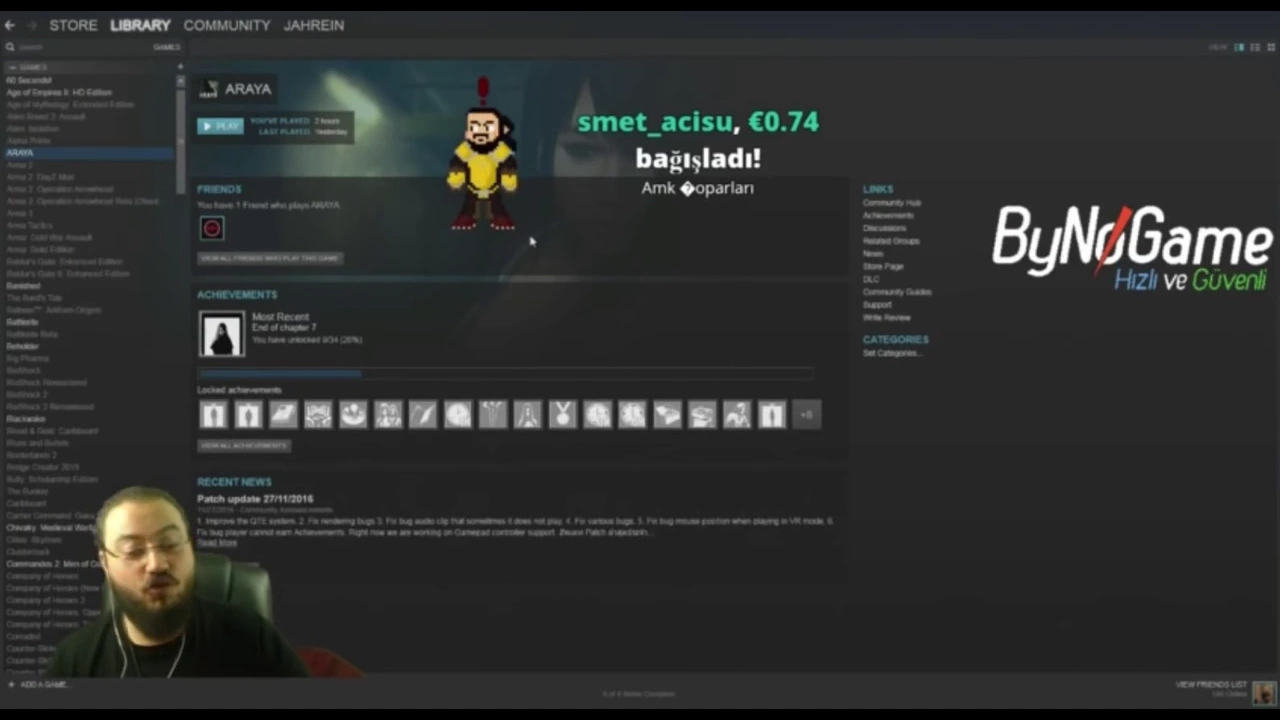View all friends who play this game

pyautogui.click(x=270, y=258)
